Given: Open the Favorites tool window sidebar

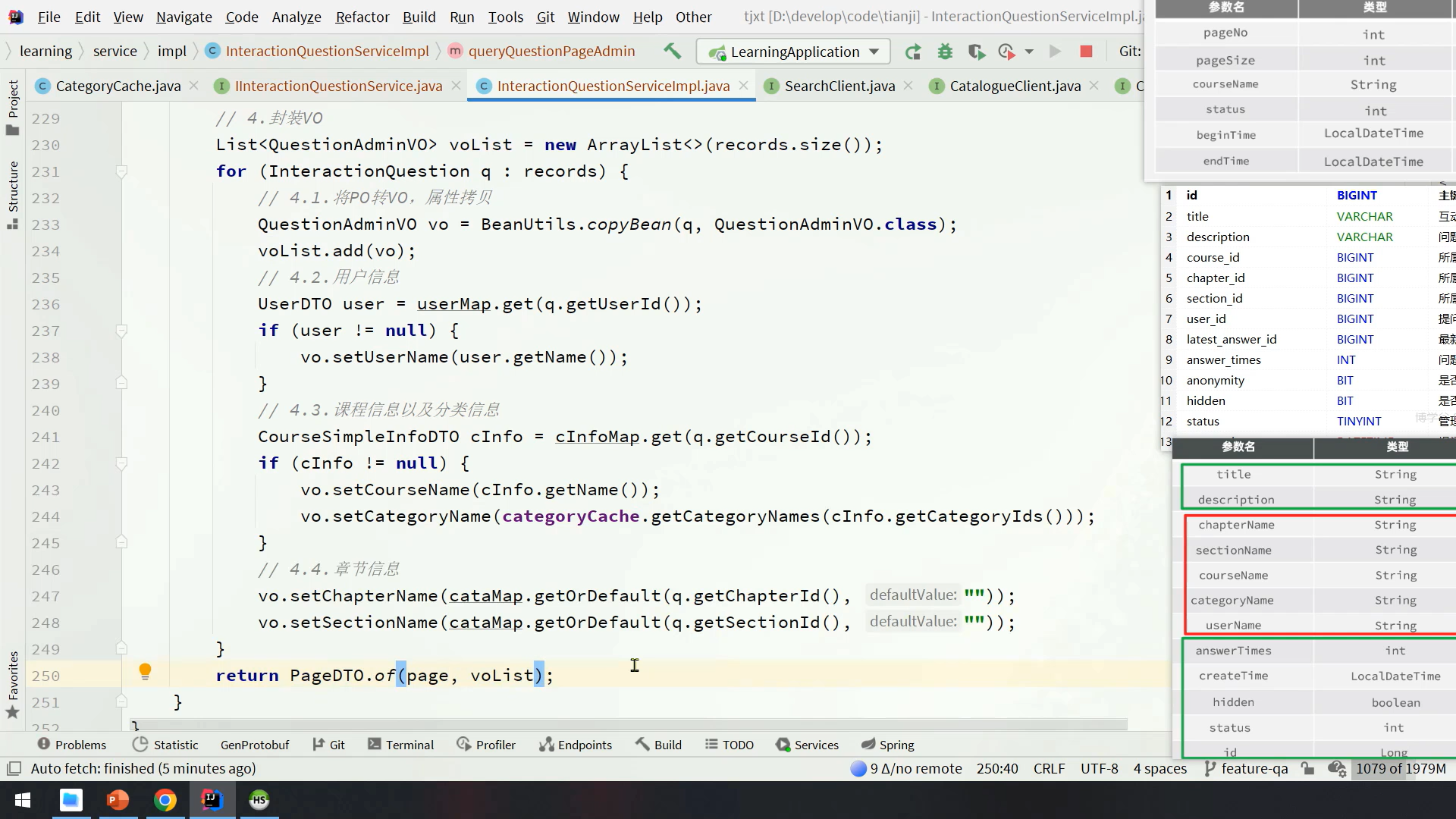Looking at the screenshot, I should coord(13,682).
